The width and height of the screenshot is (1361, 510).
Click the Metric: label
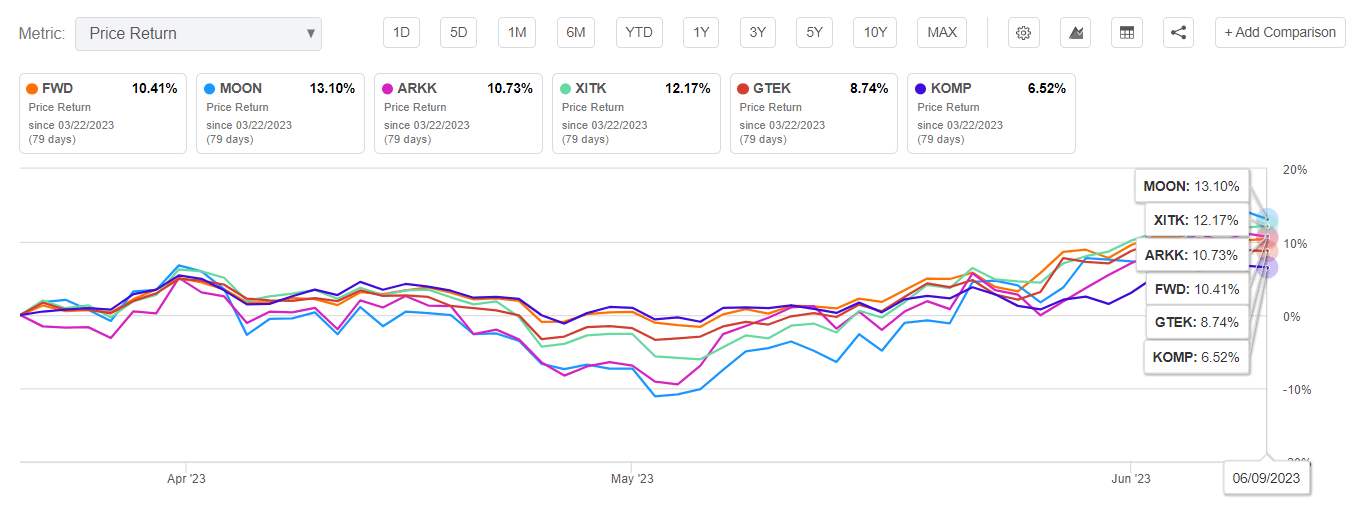point(42,33)
